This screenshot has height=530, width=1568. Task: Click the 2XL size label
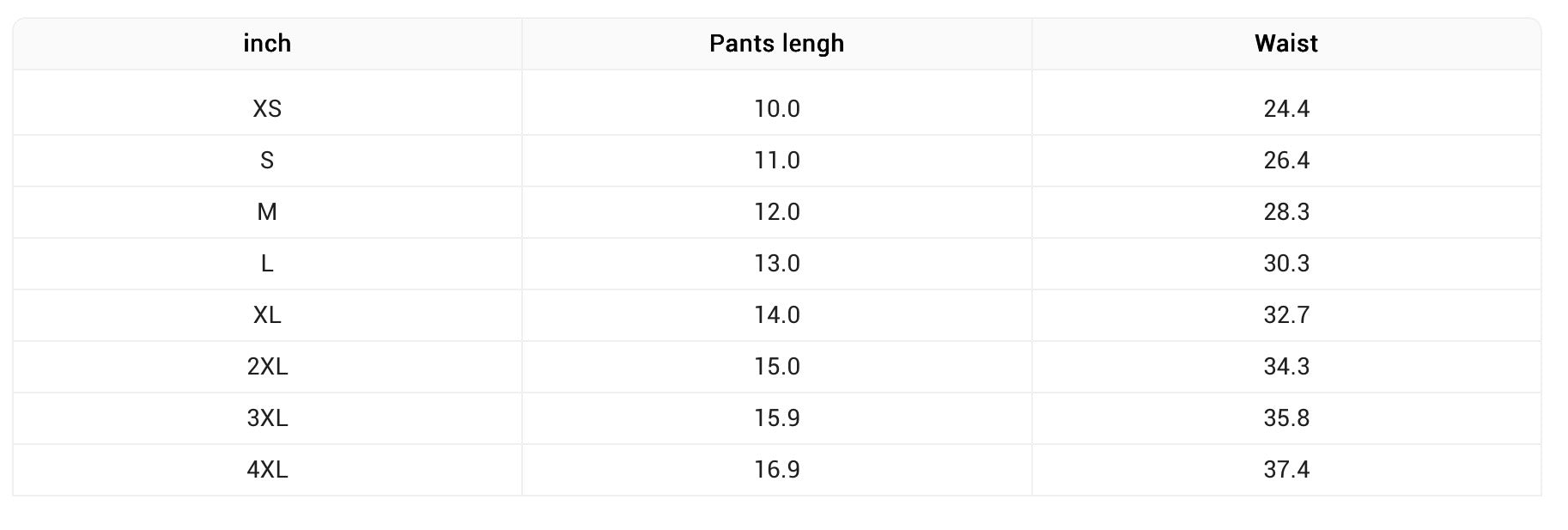point(267,367)
